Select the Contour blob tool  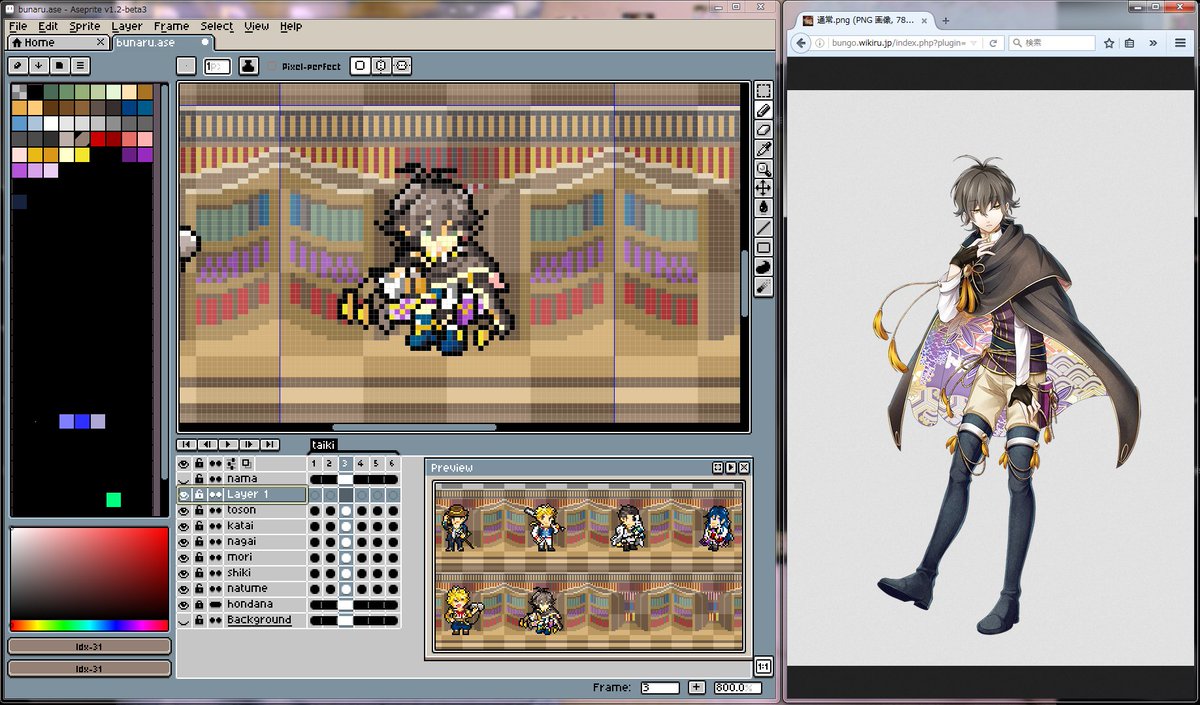pyautogui.click(x=763, y=266)
